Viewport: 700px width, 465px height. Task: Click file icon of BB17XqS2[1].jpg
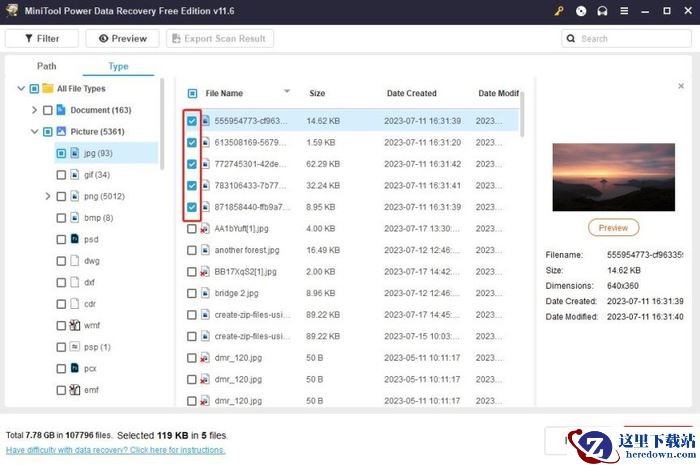click(x=204, y=271)
